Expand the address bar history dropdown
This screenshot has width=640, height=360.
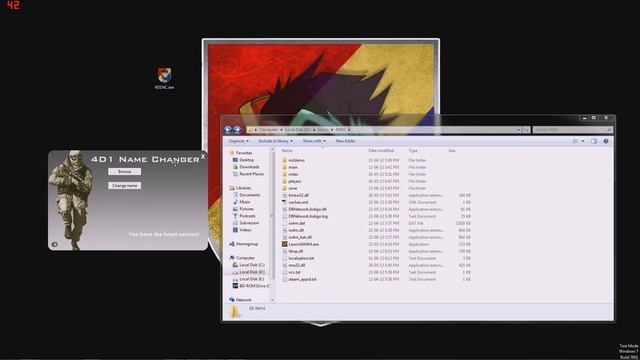pyautogui.click(x=518, y=130)
